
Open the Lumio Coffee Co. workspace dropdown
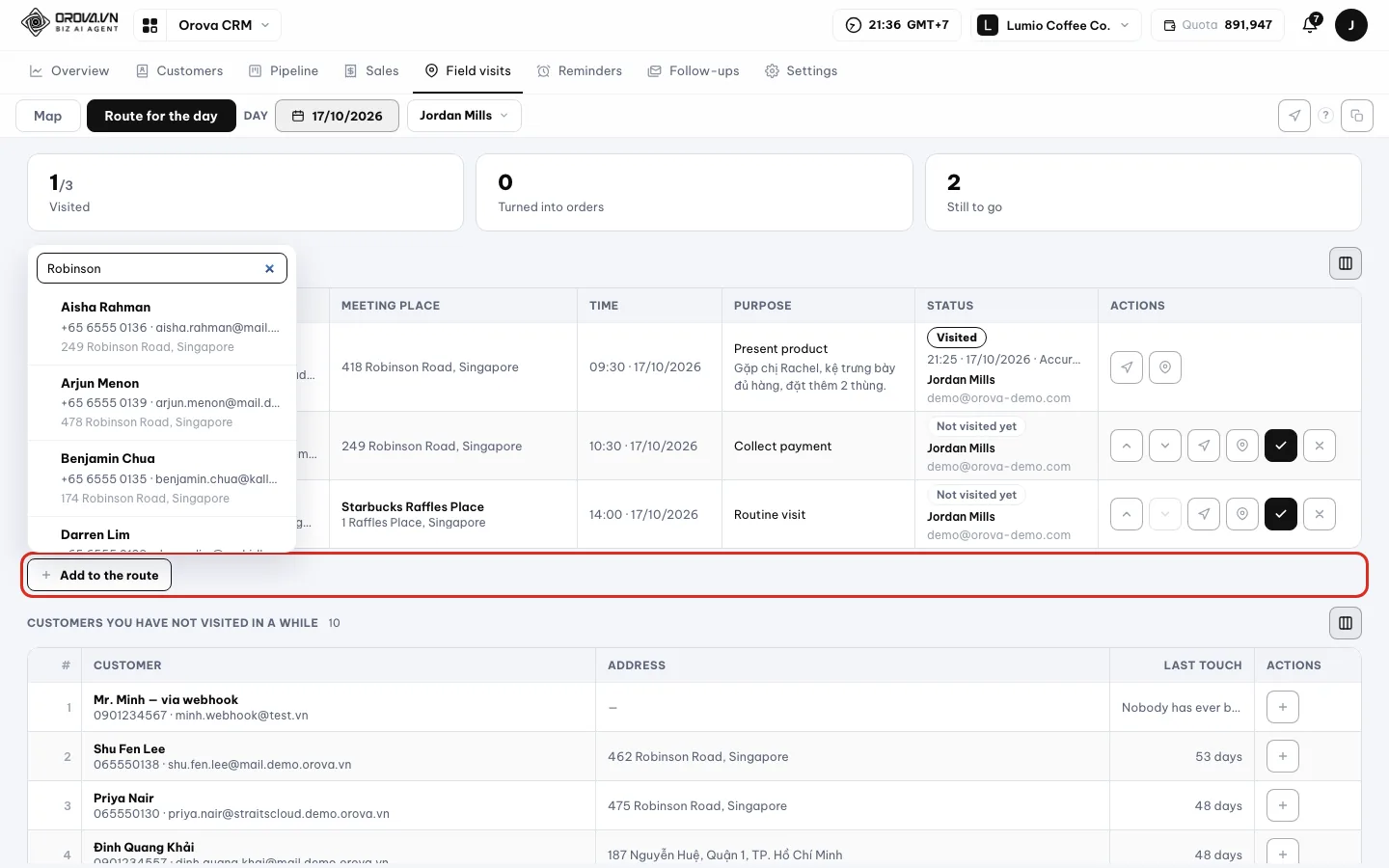[x=1056, y=25]
